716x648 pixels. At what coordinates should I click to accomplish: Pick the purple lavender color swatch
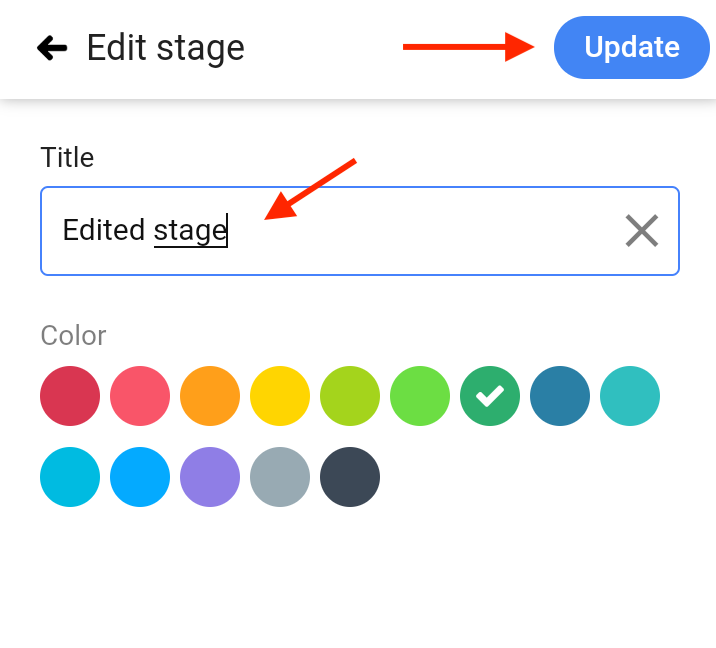click(210, 477)
